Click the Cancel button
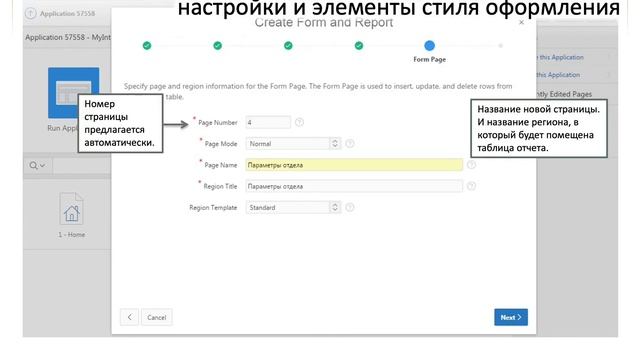The image size is (640, 360). [x=156, y=317]
